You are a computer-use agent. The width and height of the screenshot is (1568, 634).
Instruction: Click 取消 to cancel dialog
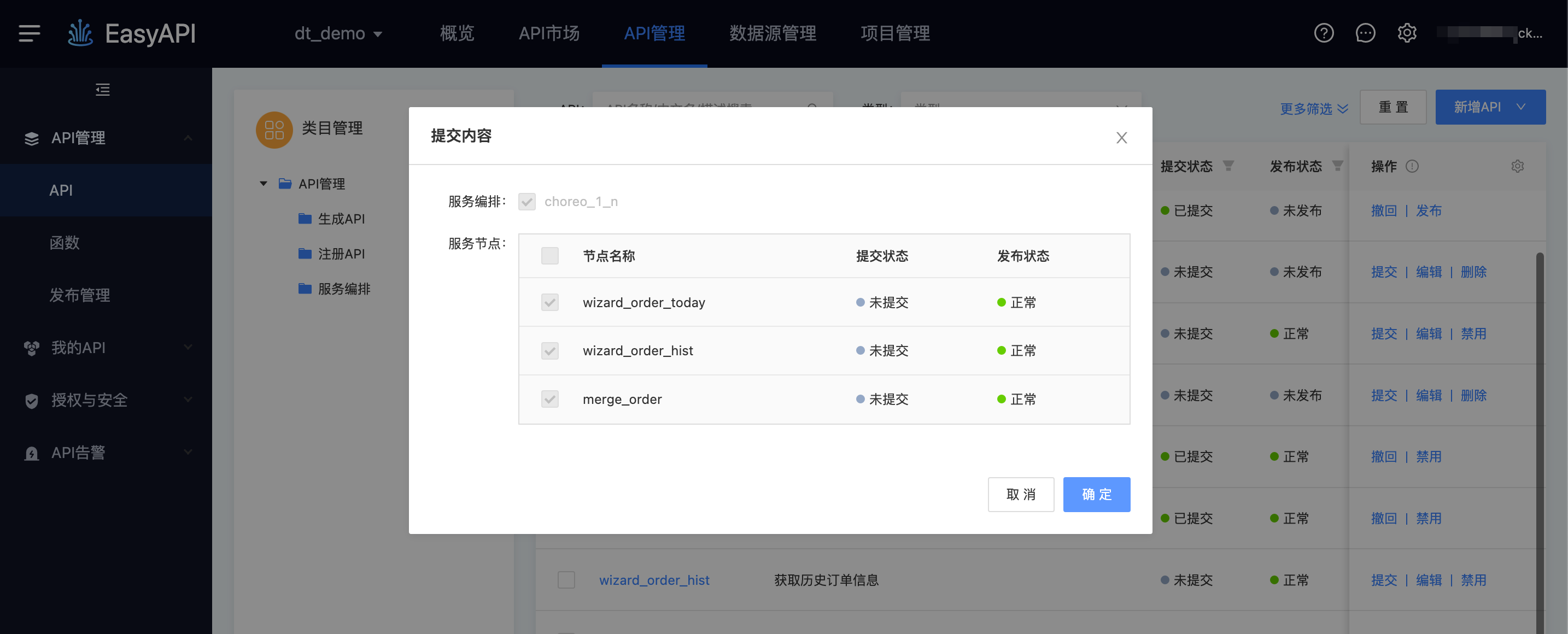pos(1021,494)
